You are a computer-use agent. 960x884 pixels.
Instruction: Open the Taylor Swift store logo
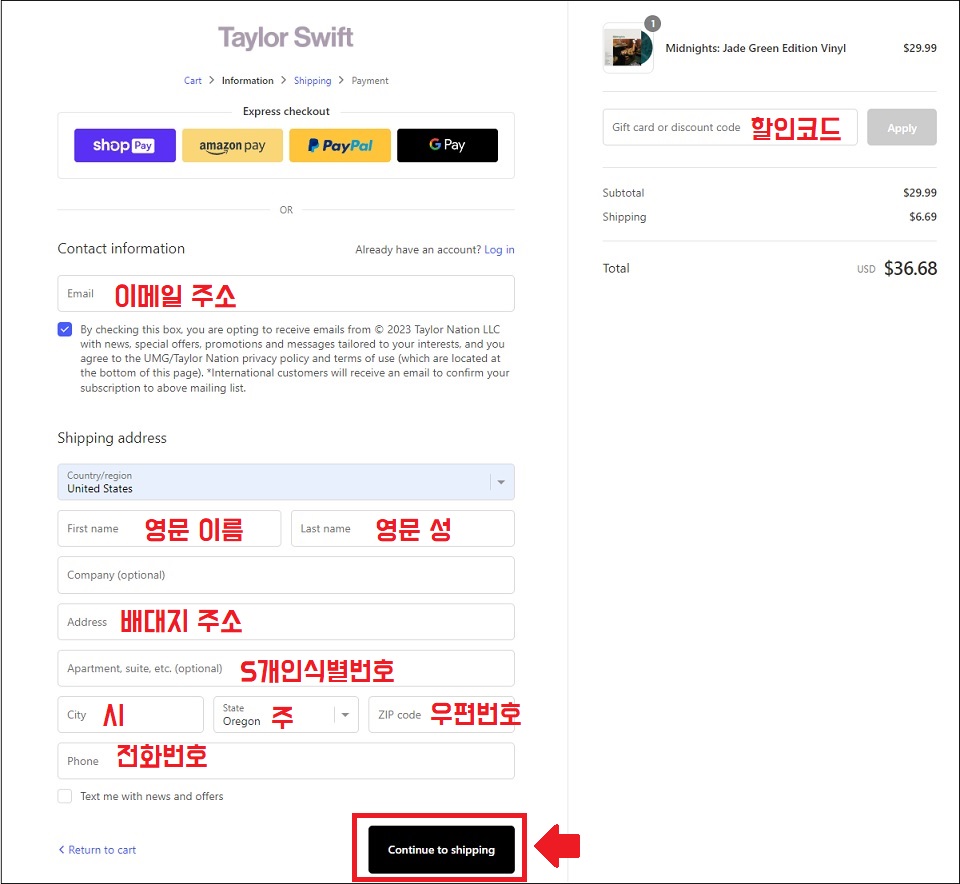click(x=286, y=37)
